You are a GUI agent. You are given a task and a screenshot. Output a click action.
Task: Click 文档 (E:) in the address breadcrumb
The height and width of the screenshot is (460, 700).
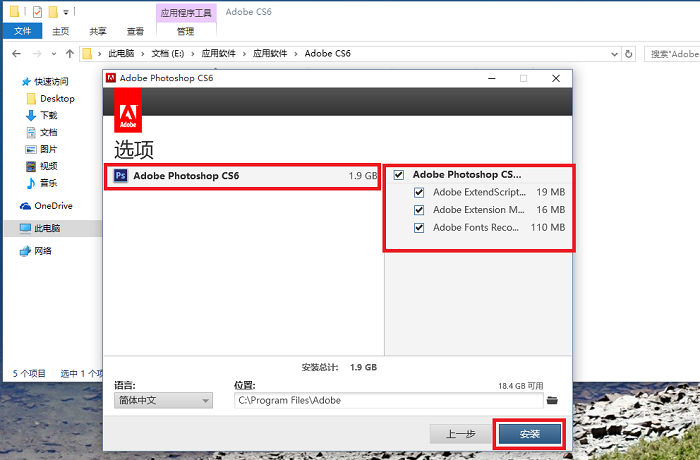point(168,54)
